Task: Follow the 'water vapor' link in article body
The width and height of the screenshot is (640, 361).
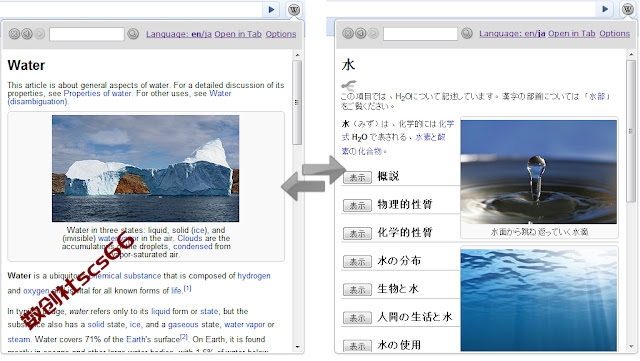Action: point(244,325)
